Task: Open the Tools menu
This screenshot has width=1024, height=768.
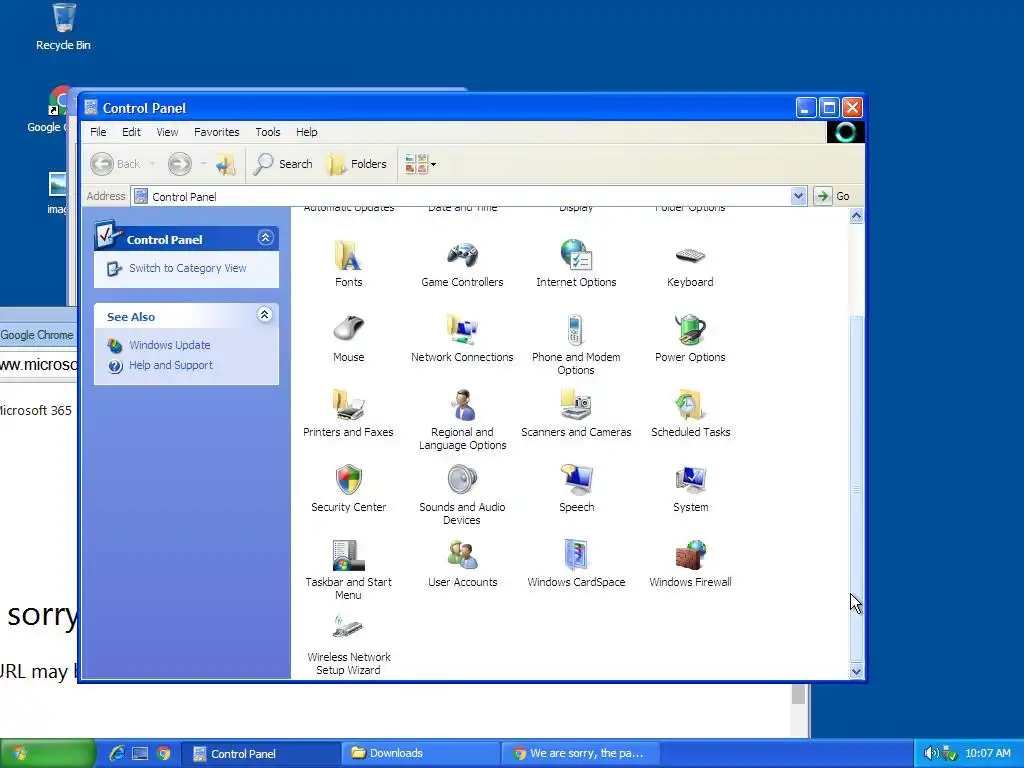Action: [x=268, y=132]
